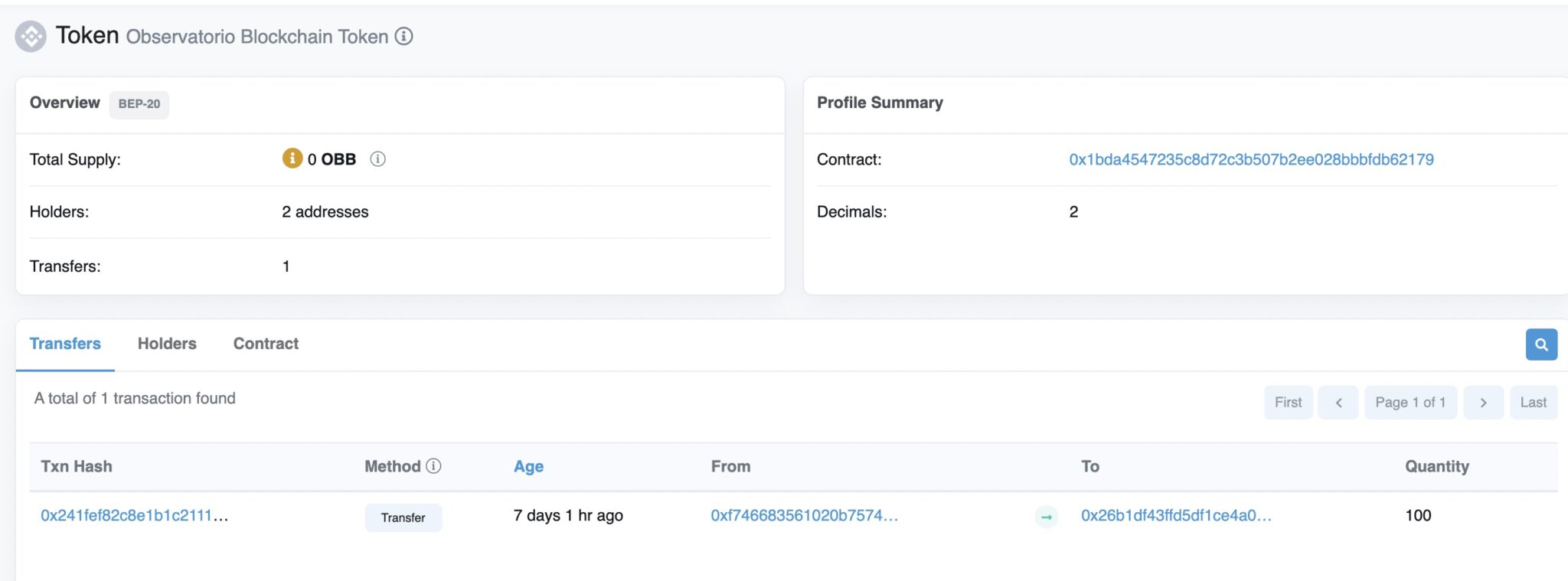Open To address 0x26b1df43ffd5df1ce4a0...
The image size is (1568, 581).
pyautogui.click(x=1176, y=515)
